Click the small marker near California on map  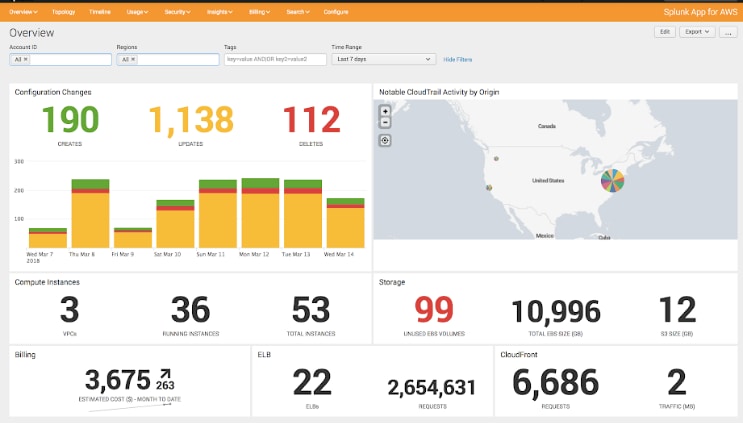pyautogui.click(x=489, y=188)
